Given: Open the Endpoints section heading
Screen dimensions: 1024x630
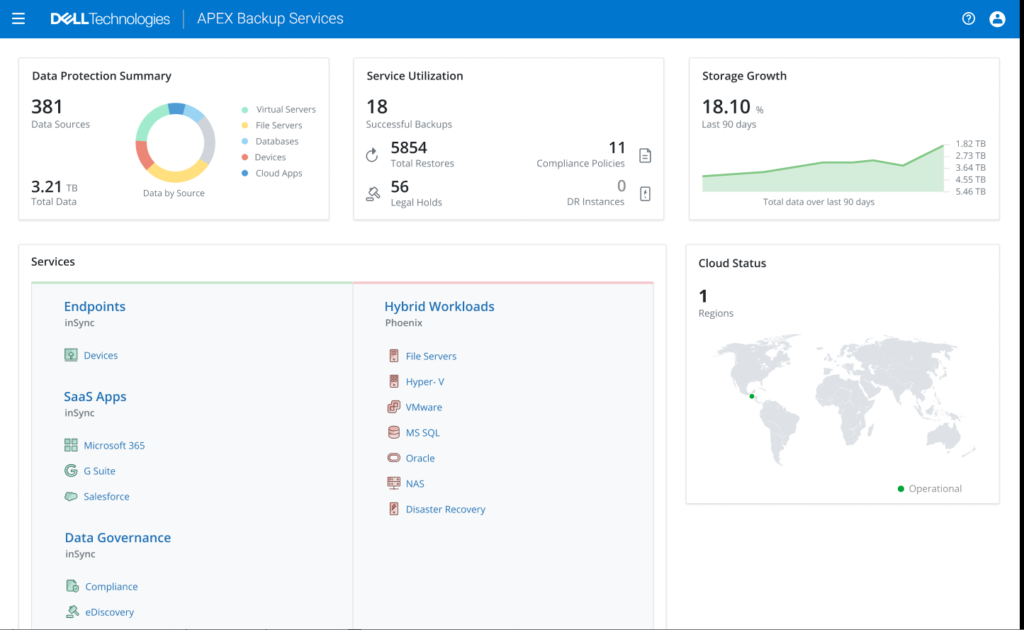Looking at the screenshot, I should [95, 307].
